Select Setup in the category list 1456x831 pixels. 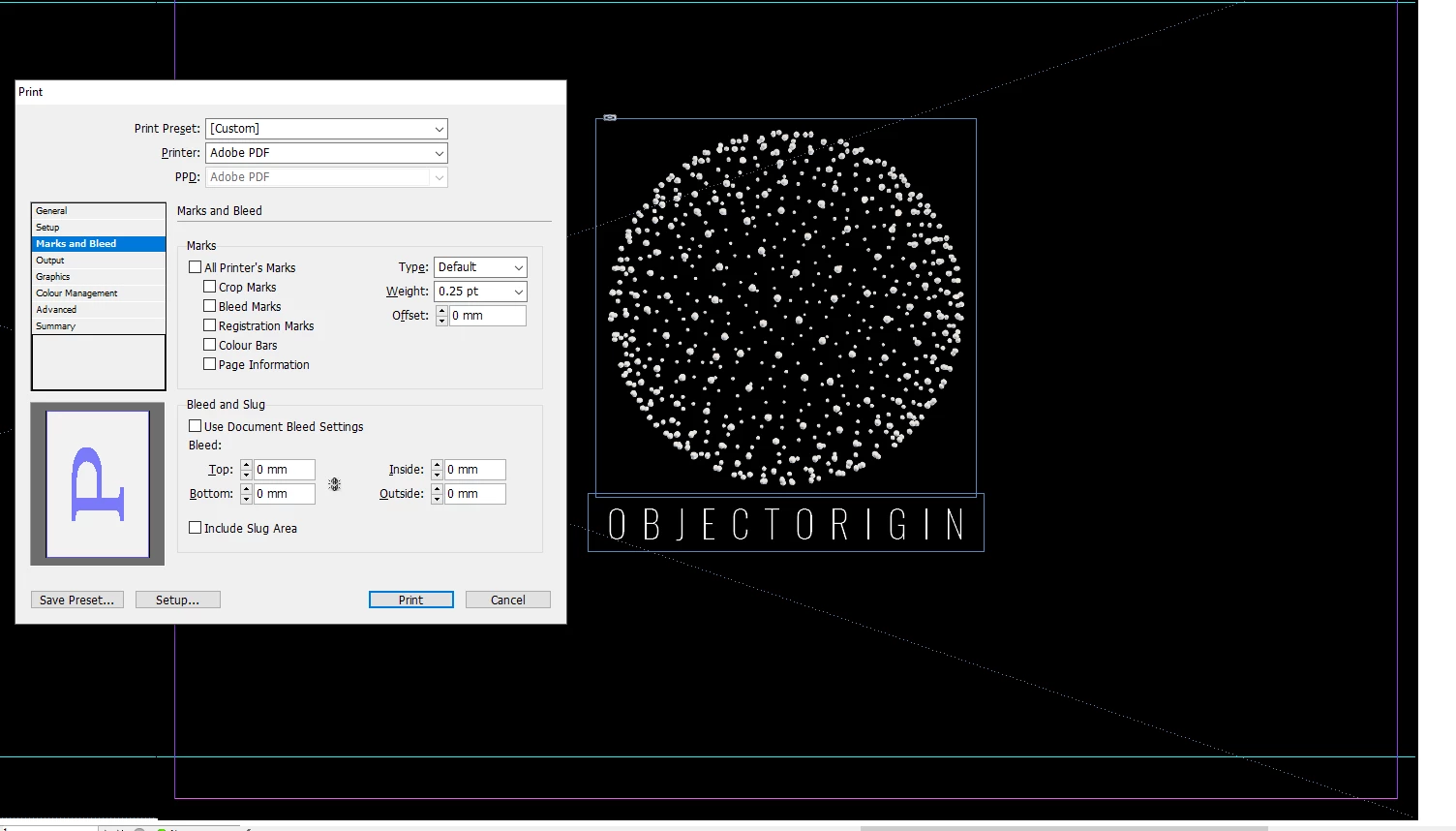point(99,228)
